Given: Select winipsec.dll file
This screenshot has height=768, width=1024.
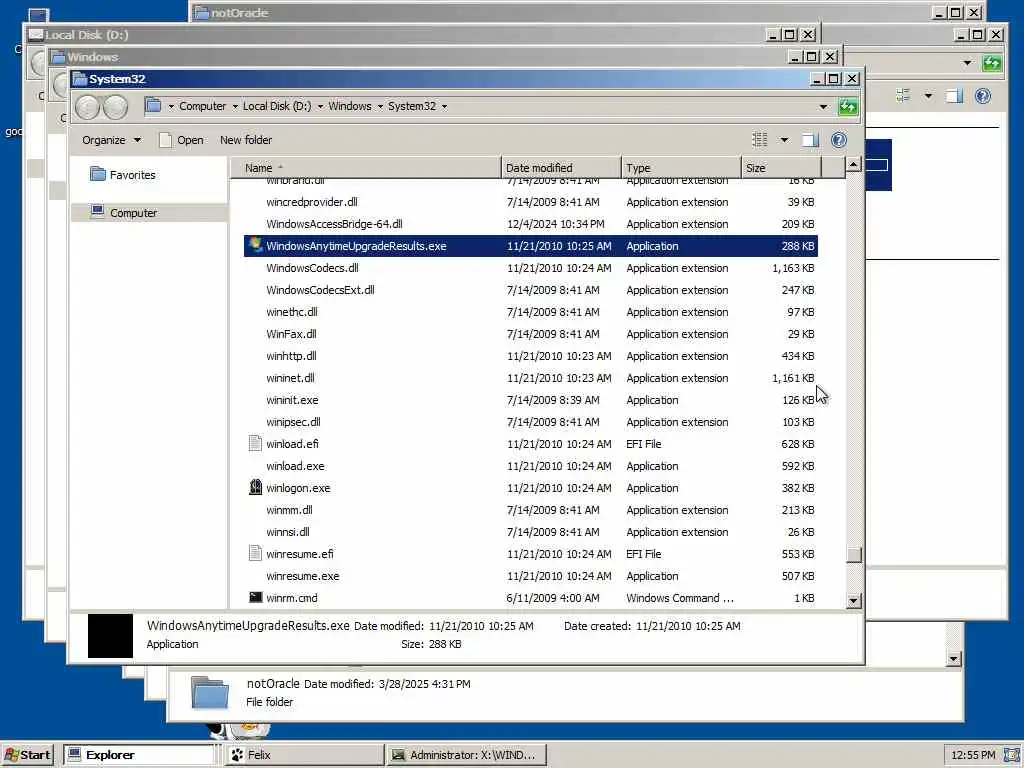Looking at the screenshot, I should tap(530, 422).
